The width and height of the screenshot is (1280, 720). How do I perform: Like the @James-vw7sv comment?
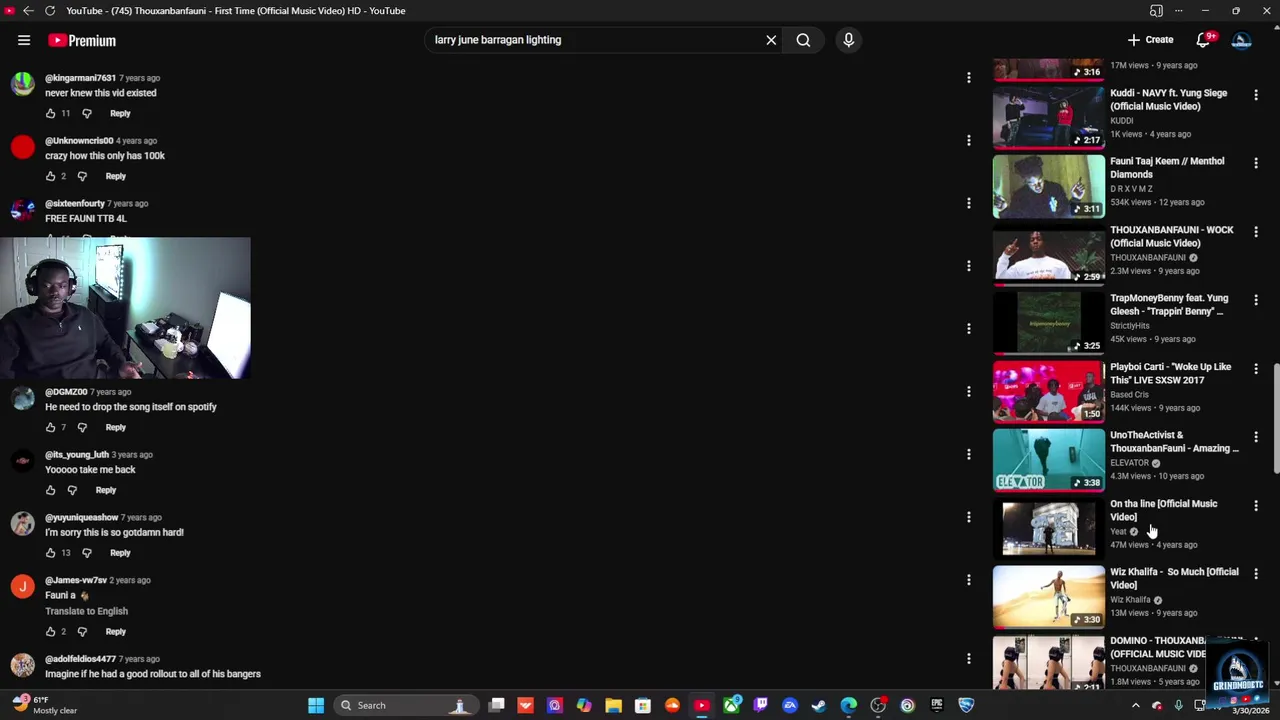click(x=50, y=632)
